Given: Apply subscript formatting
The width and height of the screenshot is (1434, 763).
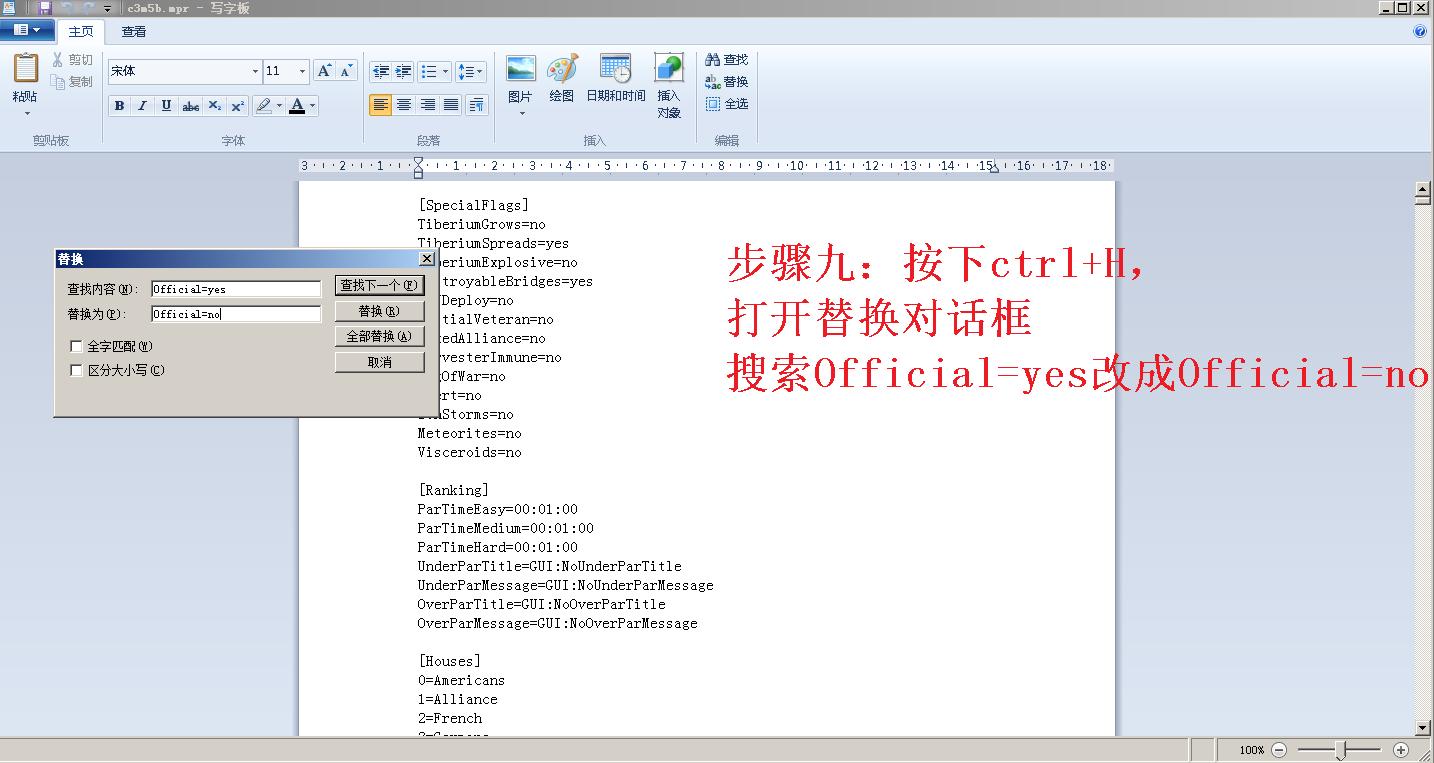Looking at the screenshot, I should 215,106.
